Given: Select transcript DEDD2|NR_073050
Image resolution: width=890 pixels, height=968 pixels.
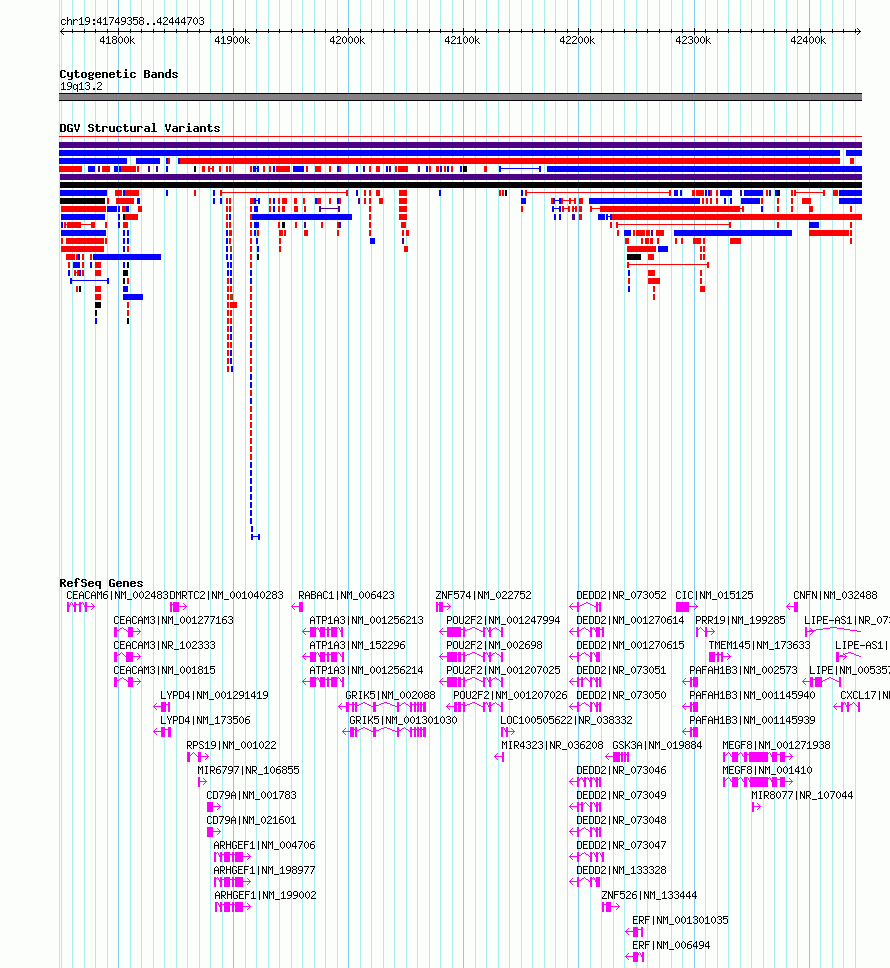Looking at the screenshot, I should [622, 695].
